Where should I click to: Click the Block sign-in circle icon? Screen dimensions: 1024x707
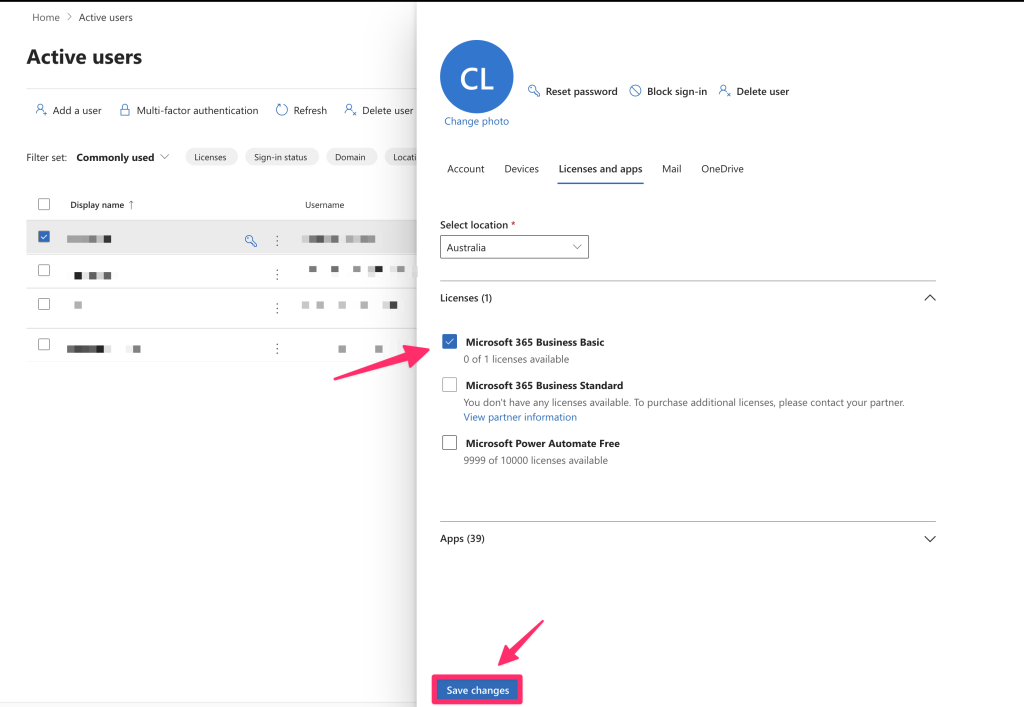[x=635, y=91]
